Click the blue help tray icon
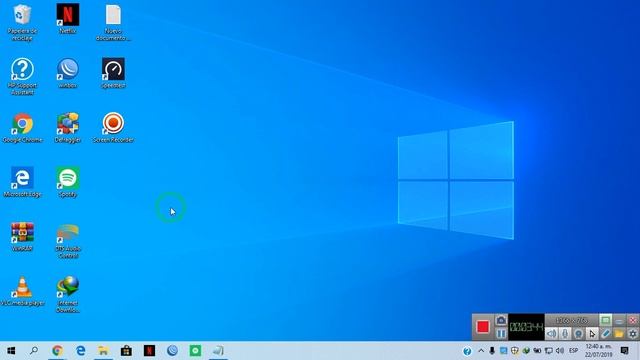 click(467, 351)
